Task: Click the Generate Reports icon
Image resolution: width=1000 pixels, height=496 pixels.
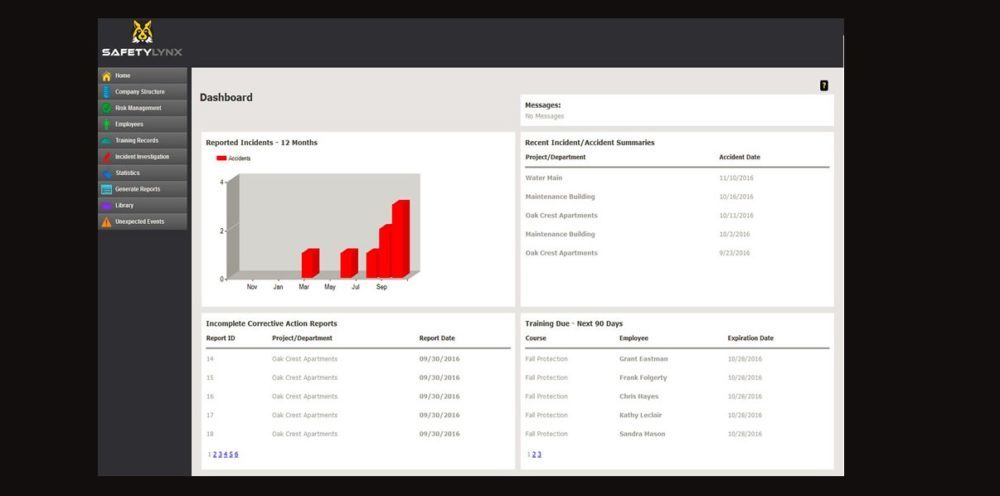Action: [106, 189]
